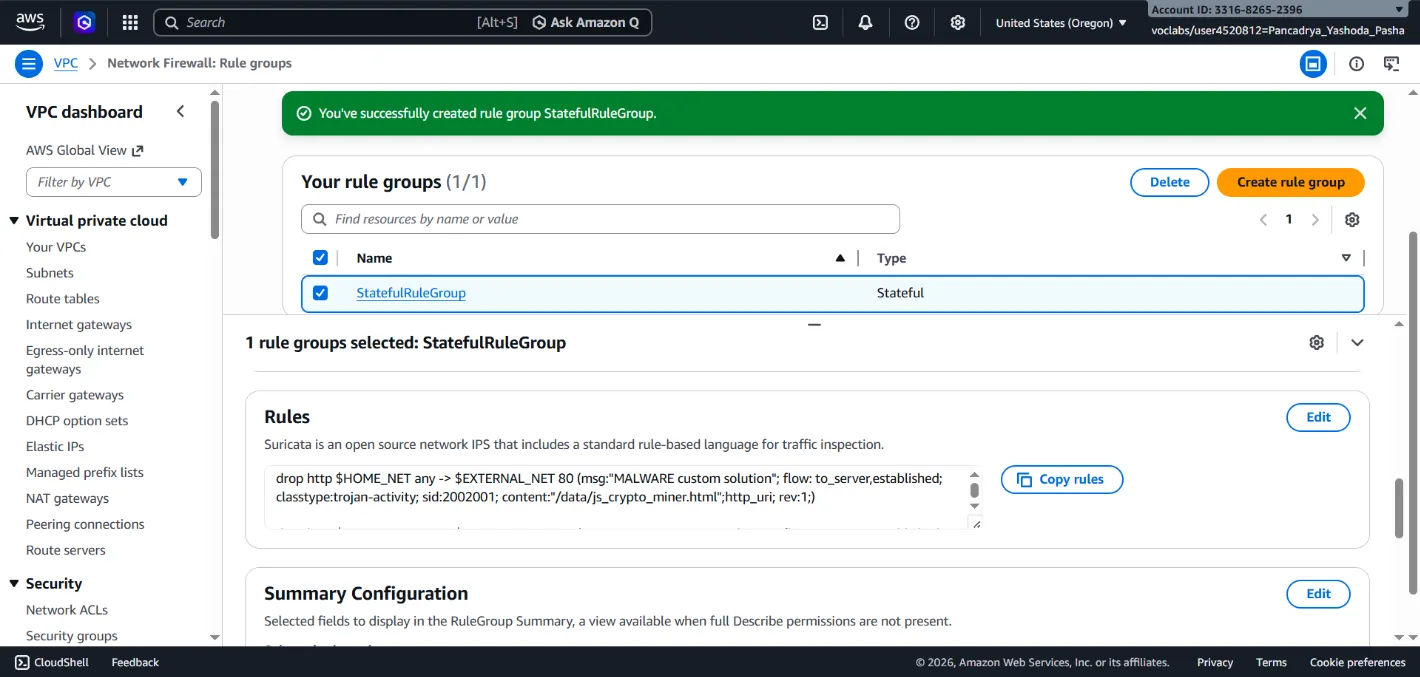The width and height of the screenshot is (1420, 677).
Task: Click the Ask Amazon Q button
Action: [588, 22]
